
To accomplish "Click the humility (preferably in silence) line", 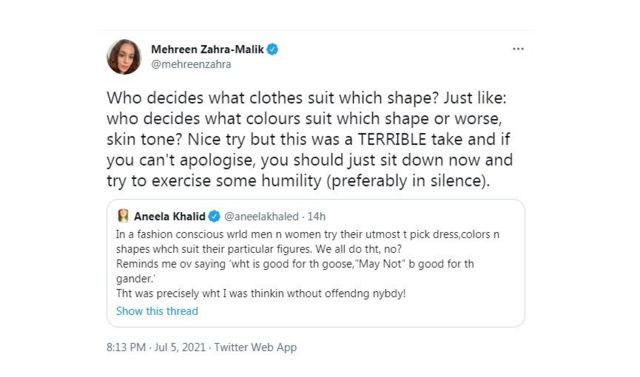I will point(298,181).
